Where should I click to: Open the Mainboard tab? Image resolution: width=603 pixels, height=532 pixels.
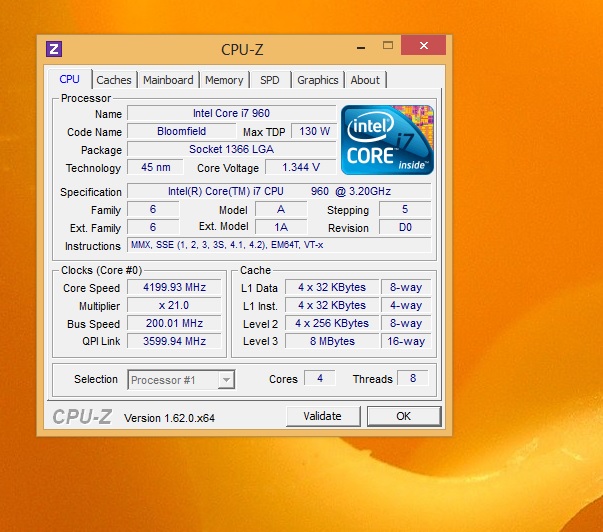(x=168, y=80)
